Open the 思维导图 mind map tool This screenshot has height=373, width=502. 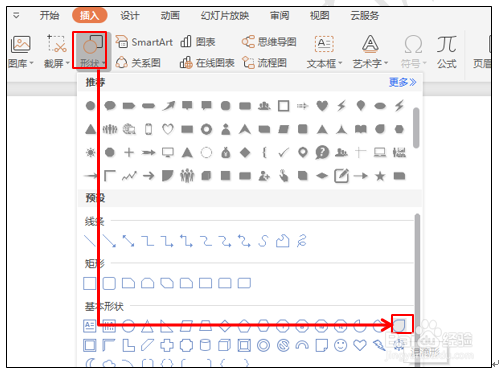[x=269, y=42]
